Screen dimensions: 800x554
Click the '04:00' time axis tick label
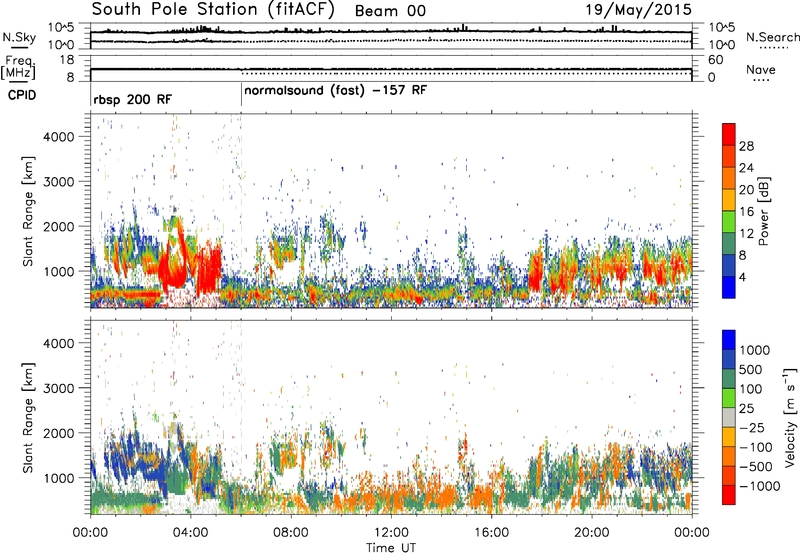pyautogui.click(x=191, y=533)
